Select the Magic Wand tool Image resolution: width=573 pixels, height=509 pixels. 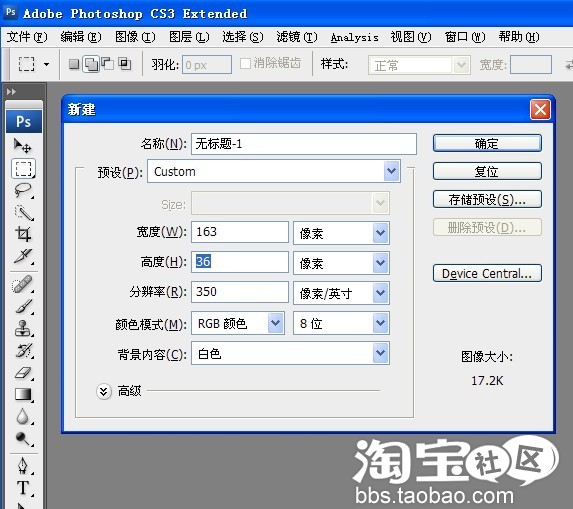coord(23,212)
